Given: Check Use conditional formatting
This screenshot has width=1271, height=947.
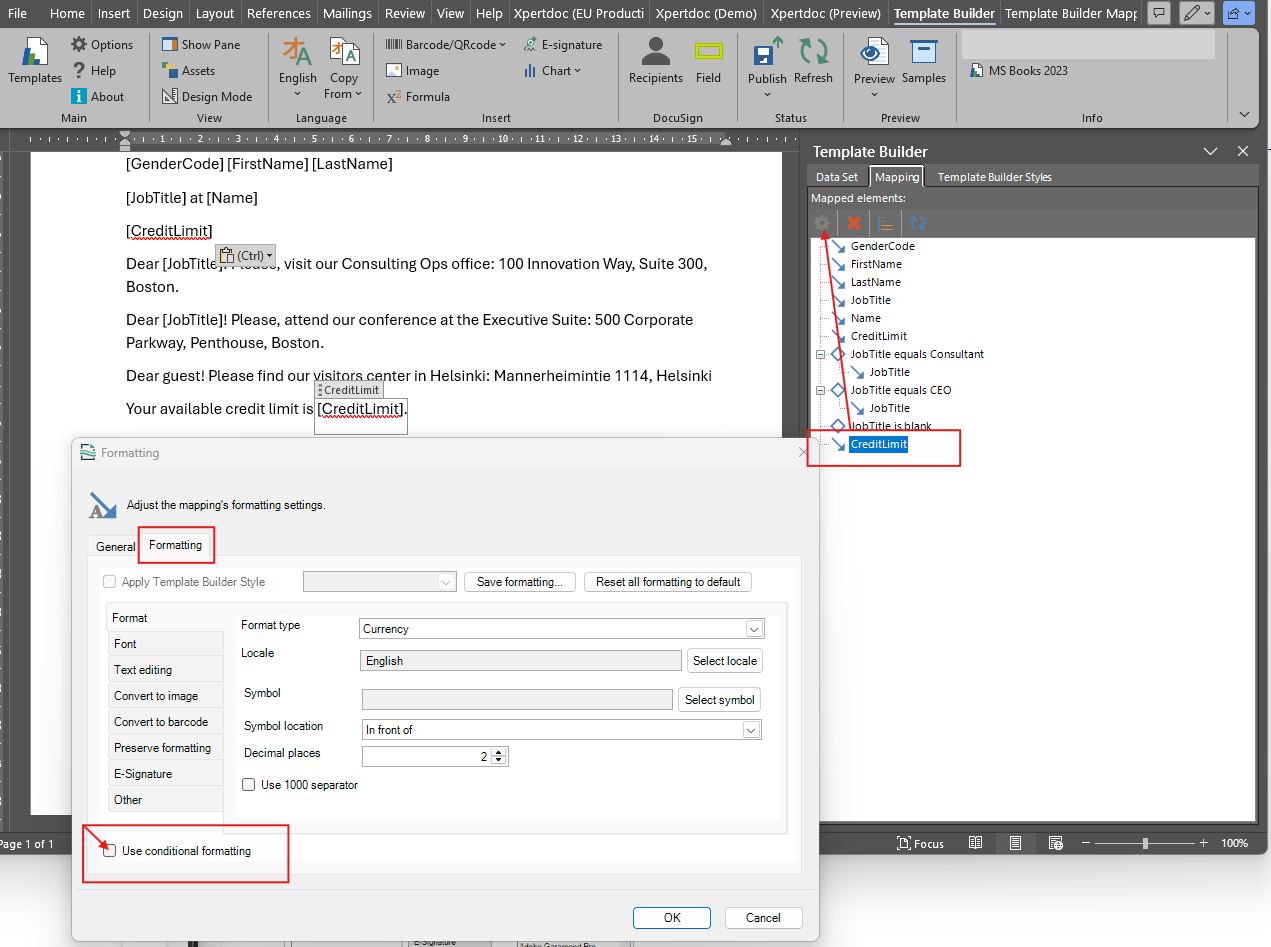Looking at the screenshot, I should (x=109, y=851).
